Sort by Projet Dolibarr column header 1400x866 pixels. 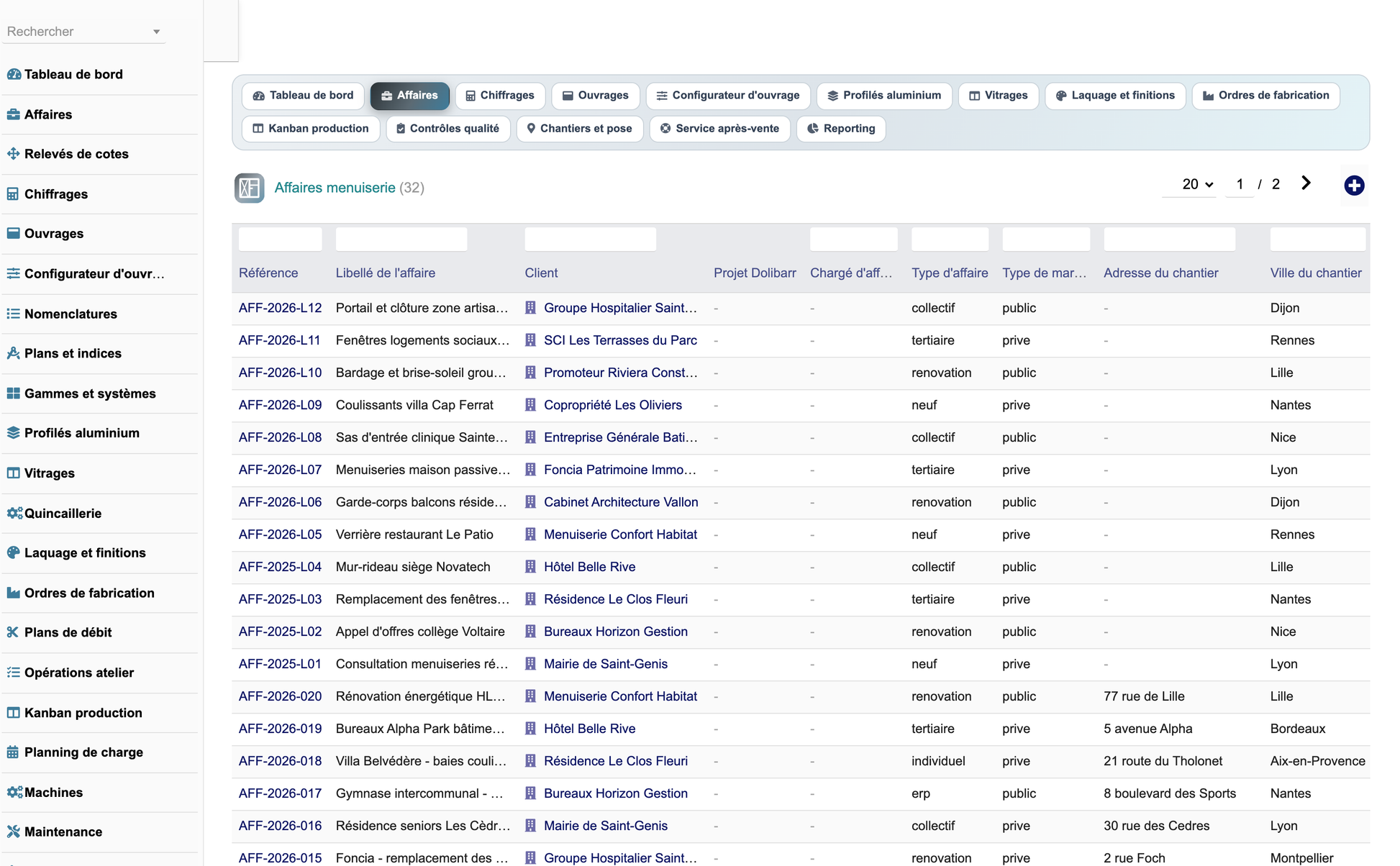point(755,273)
